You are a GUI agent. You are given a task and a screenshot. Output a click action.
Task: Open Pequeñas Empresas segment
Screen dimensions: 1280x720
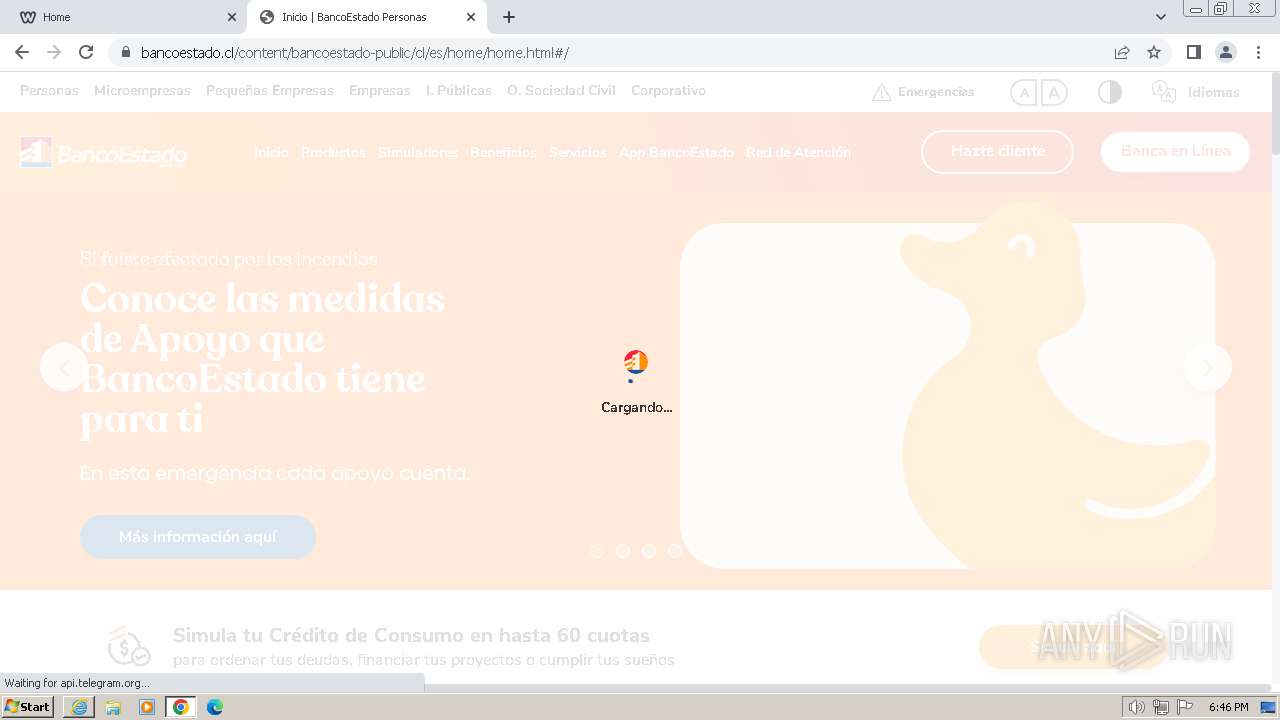[270, 90]
